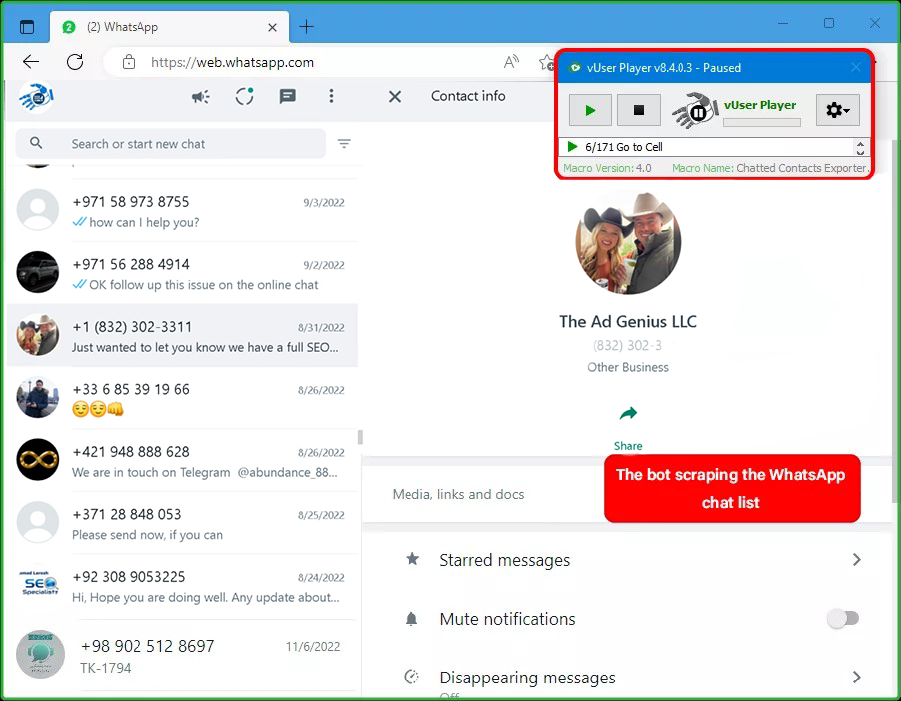This screenshot has height=701, width=901.
Task: Step up in macro command list
Action: pyautogui.click(x=860, y=143)
